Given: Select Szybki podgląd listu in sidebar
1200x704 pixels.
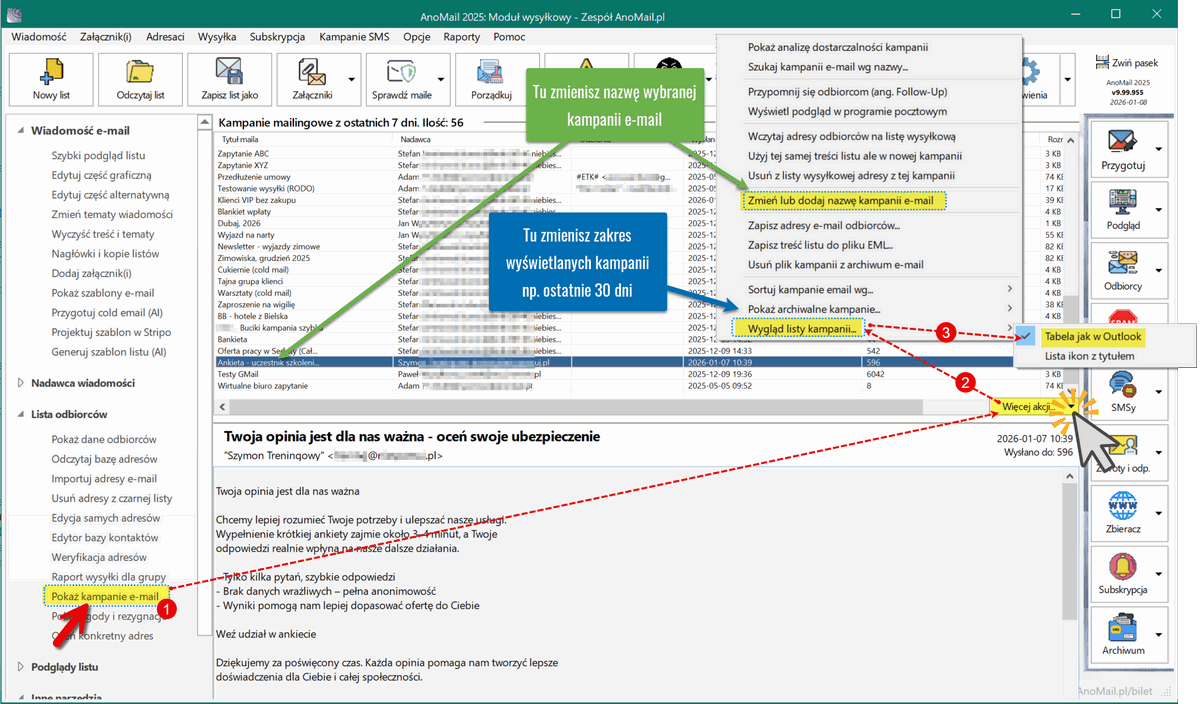Looking at the screenshot, I should [98, 156].
